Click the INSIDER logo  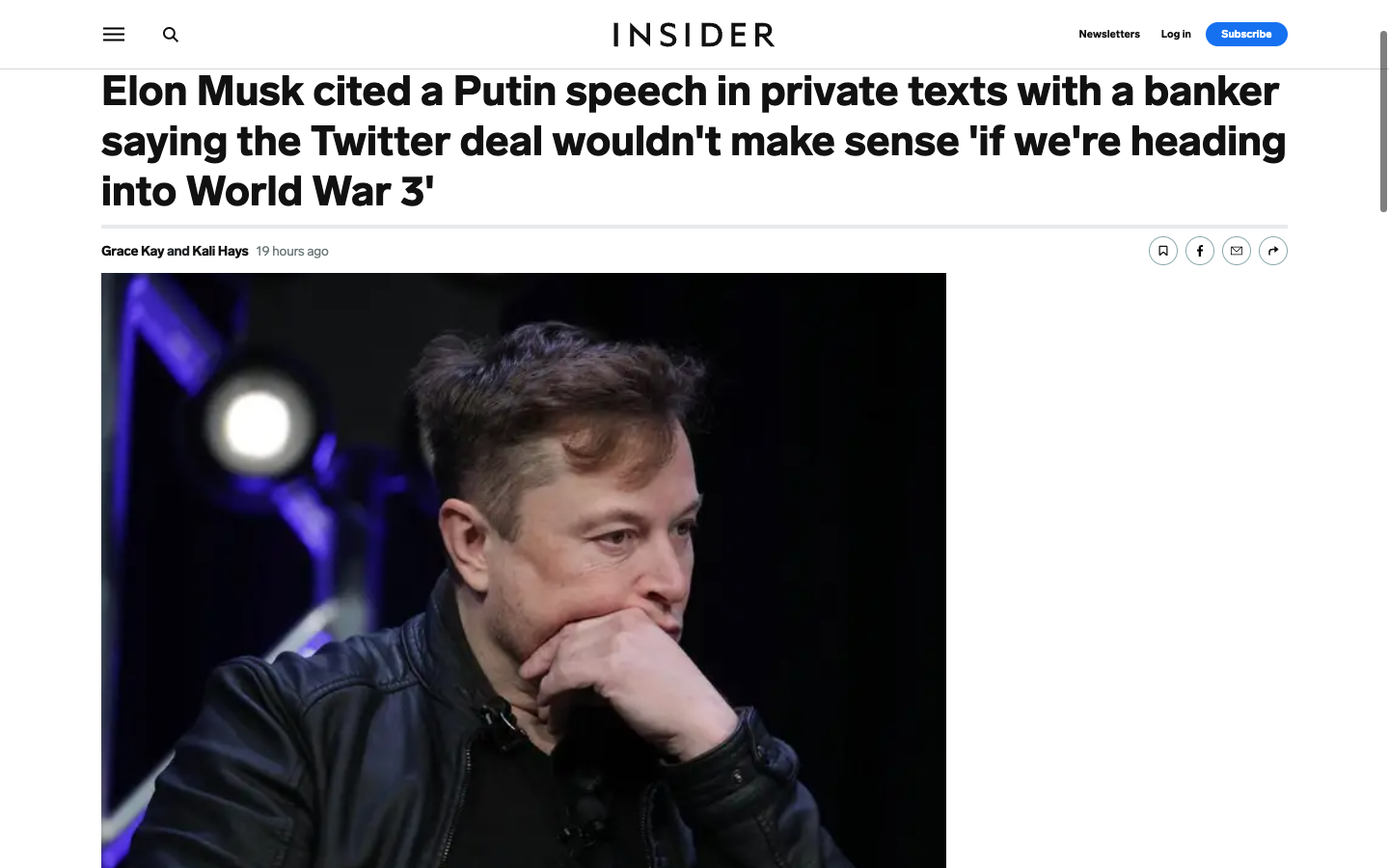[694, 35]
